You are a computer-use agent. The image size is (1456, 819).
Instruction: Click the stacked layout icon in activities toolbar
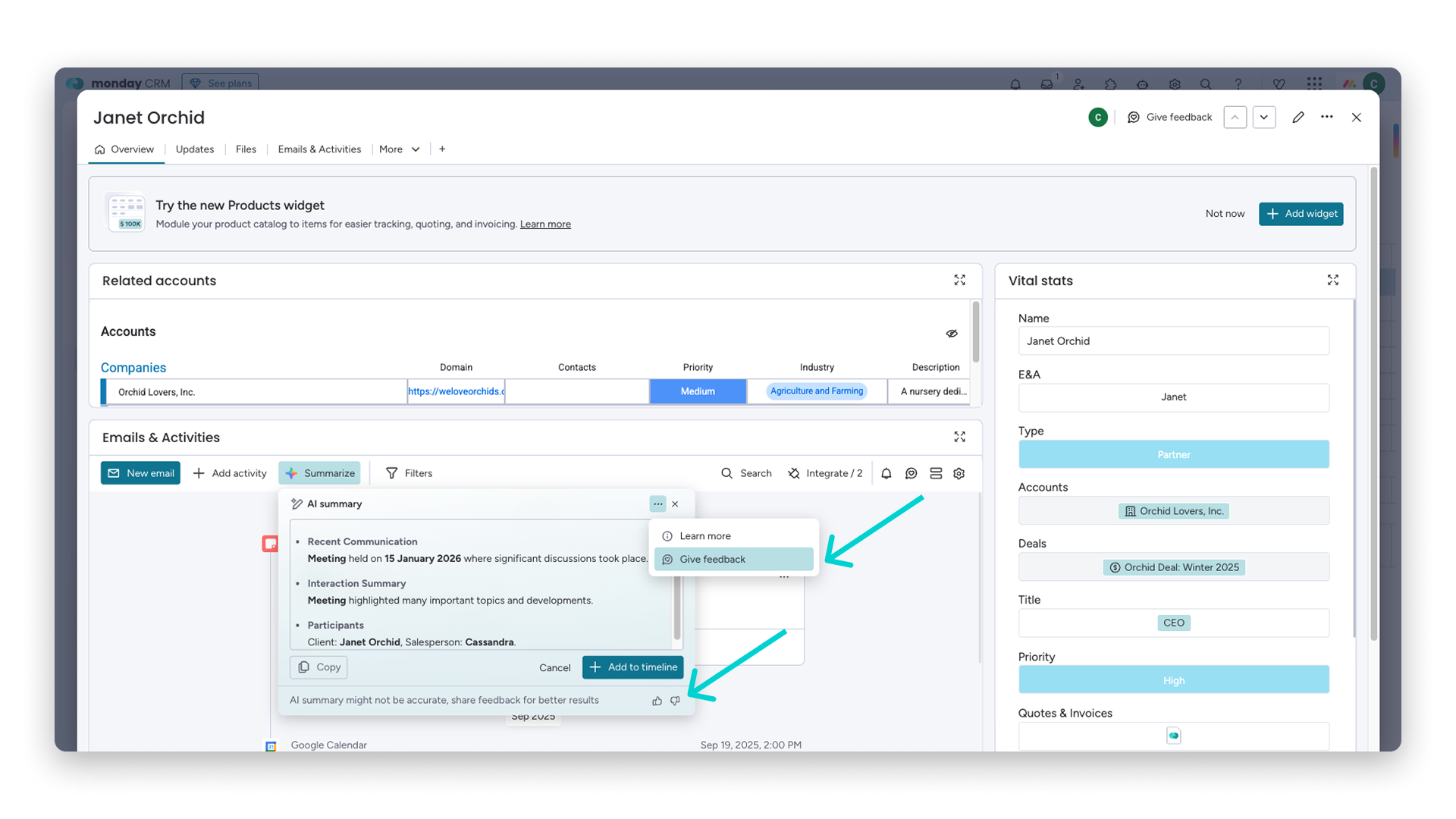[x=936, y=473]
